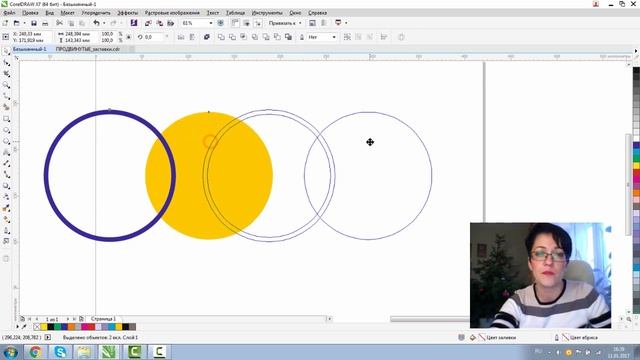The height and width of the screenshot is (360, 640).
Task: Select the Artistic Media tool
Action: tap(6, 107)
